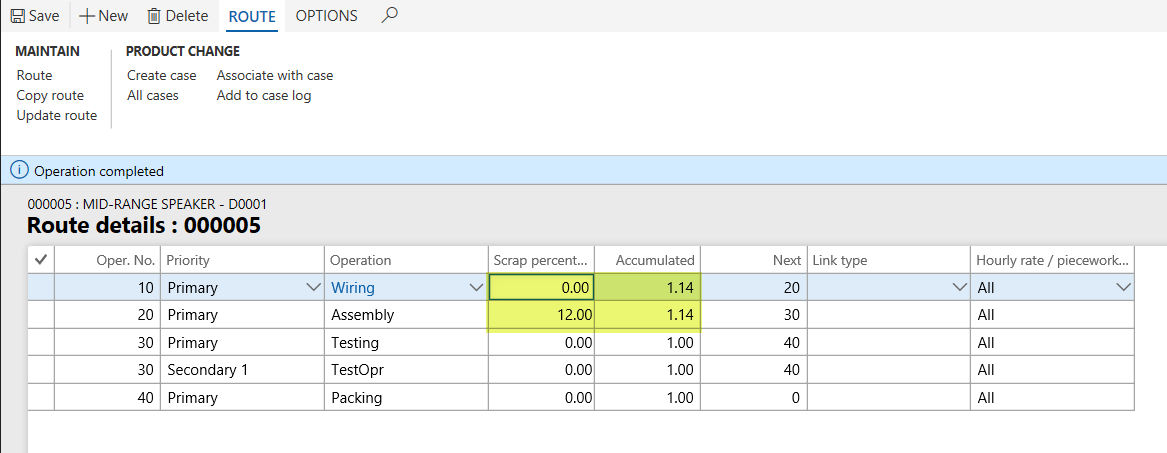Click the info icon in message bar
This screenshot has height=453, width=1167.
(19, 171)
